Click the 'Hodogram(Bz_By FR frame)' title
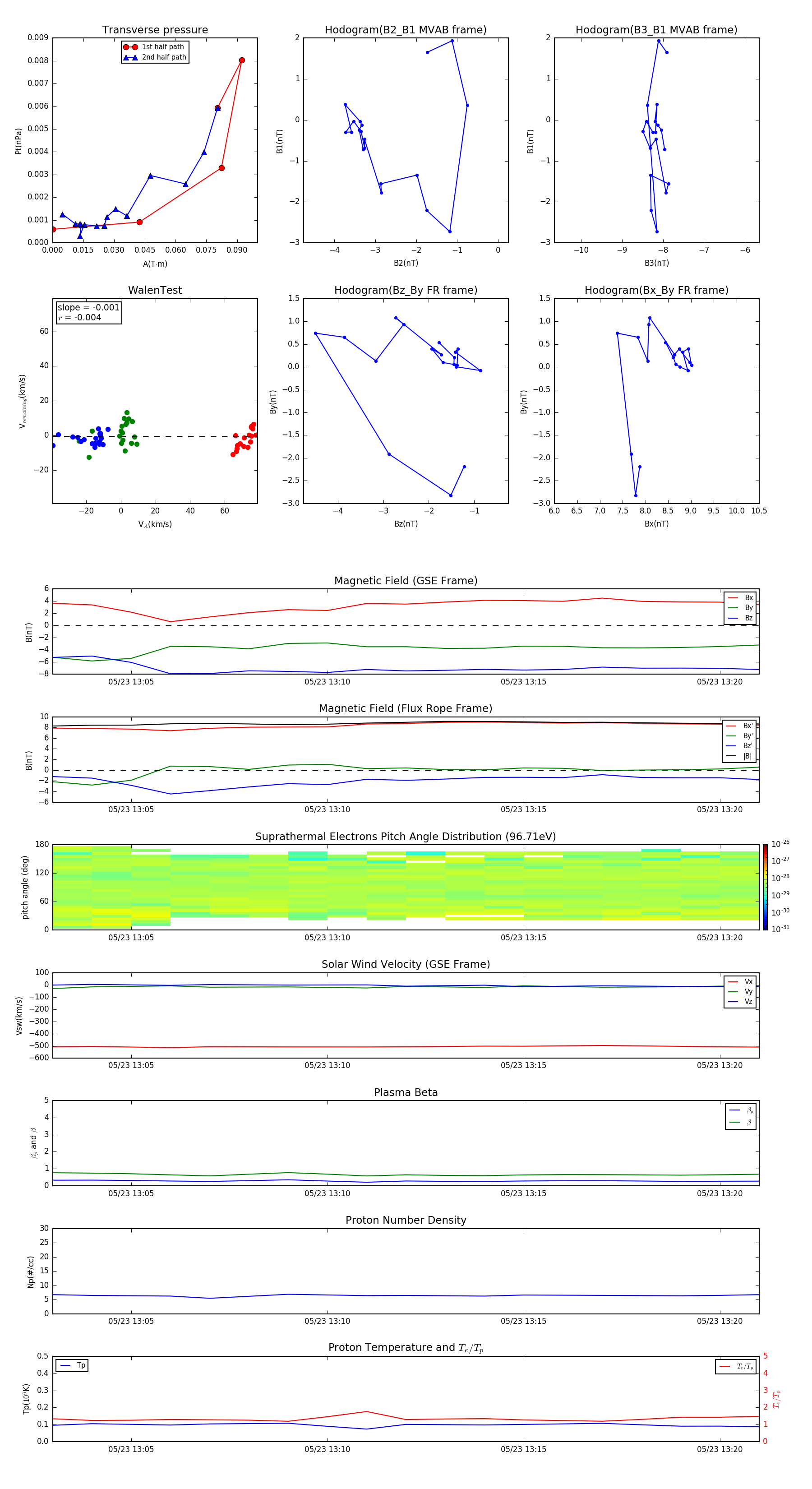 (406, 290)
